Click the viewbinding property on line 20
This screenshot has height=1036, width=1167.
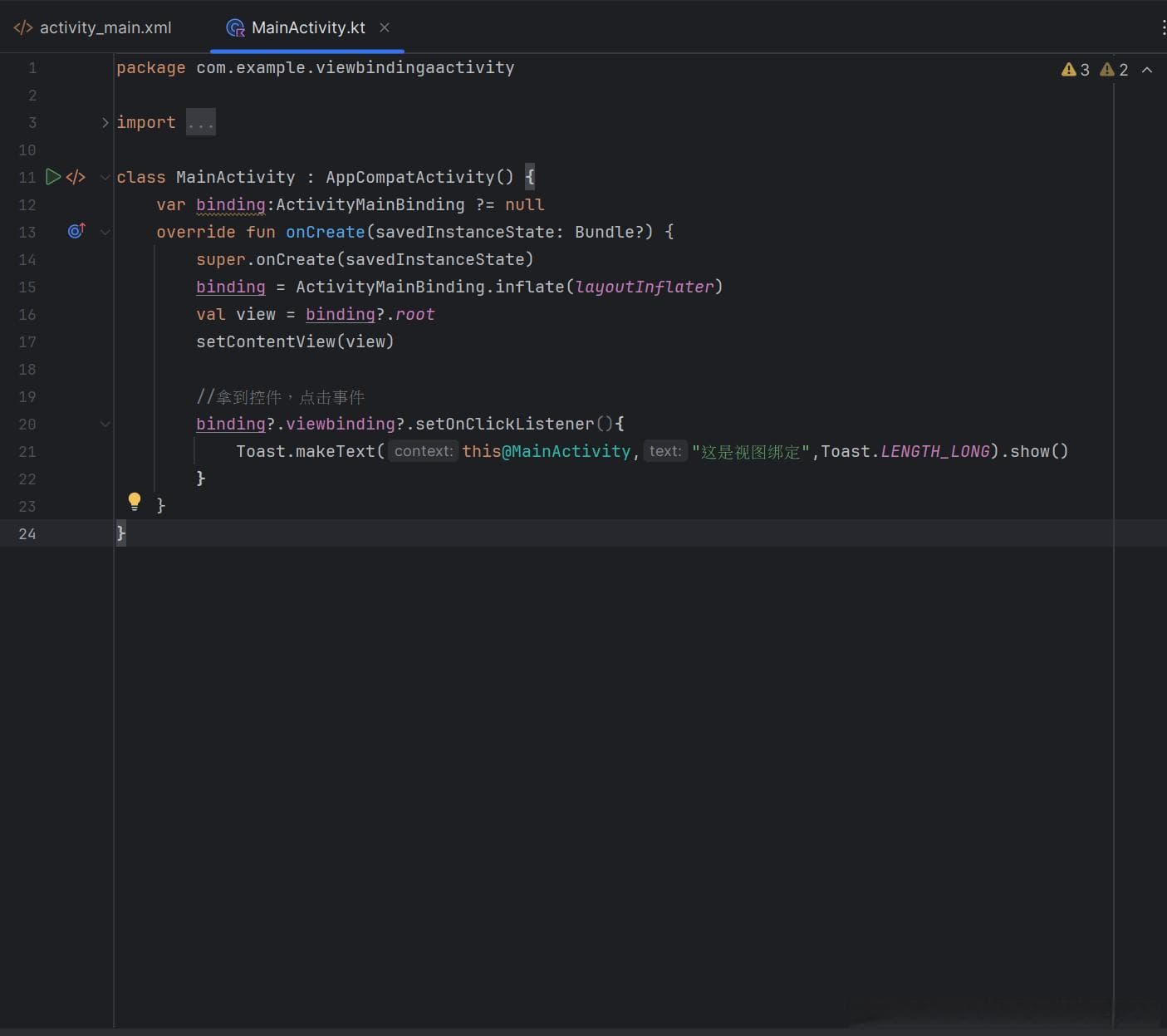(341, 424)
